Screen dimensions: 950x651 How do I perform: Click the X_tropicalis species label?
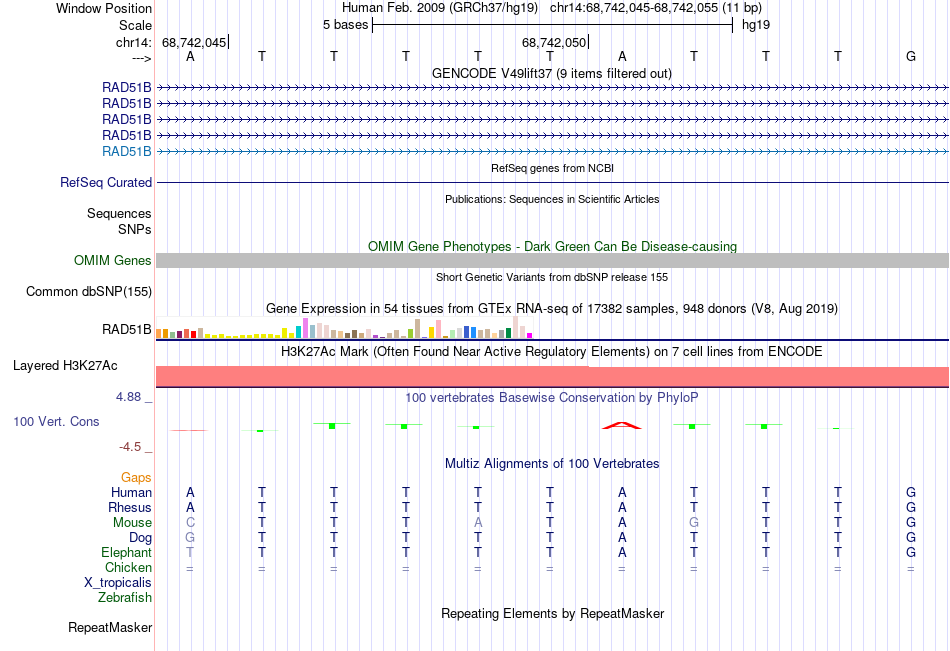pos(118,583)
